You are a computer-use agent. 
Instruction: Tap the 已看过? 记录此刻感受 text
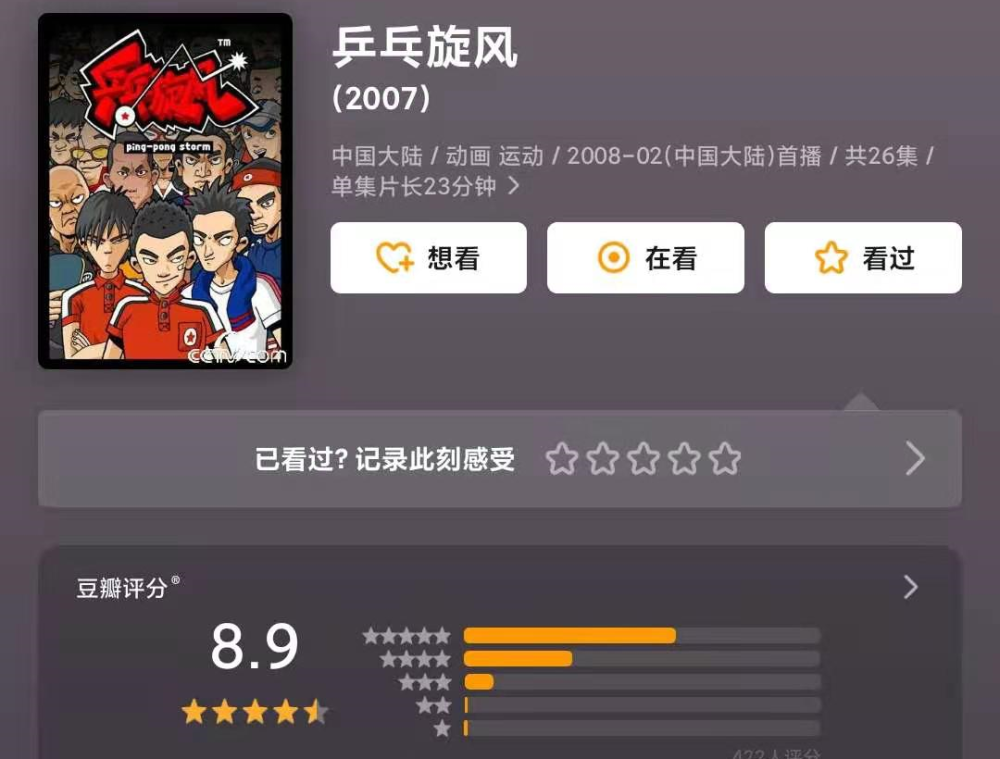click(x=385, y=459)
